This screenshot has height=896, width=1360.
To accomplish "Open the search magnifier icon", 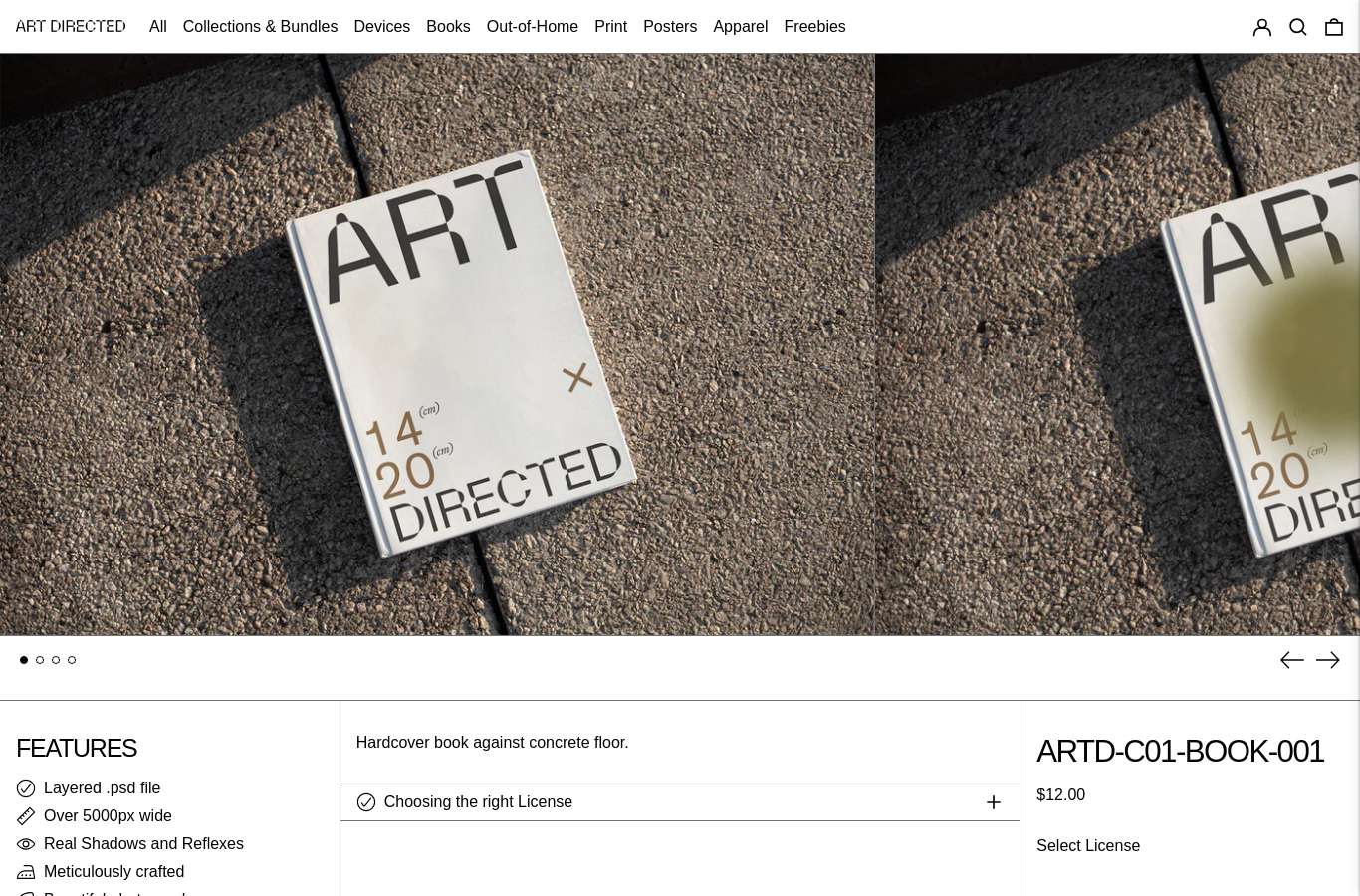I will tap(1298, 27).
